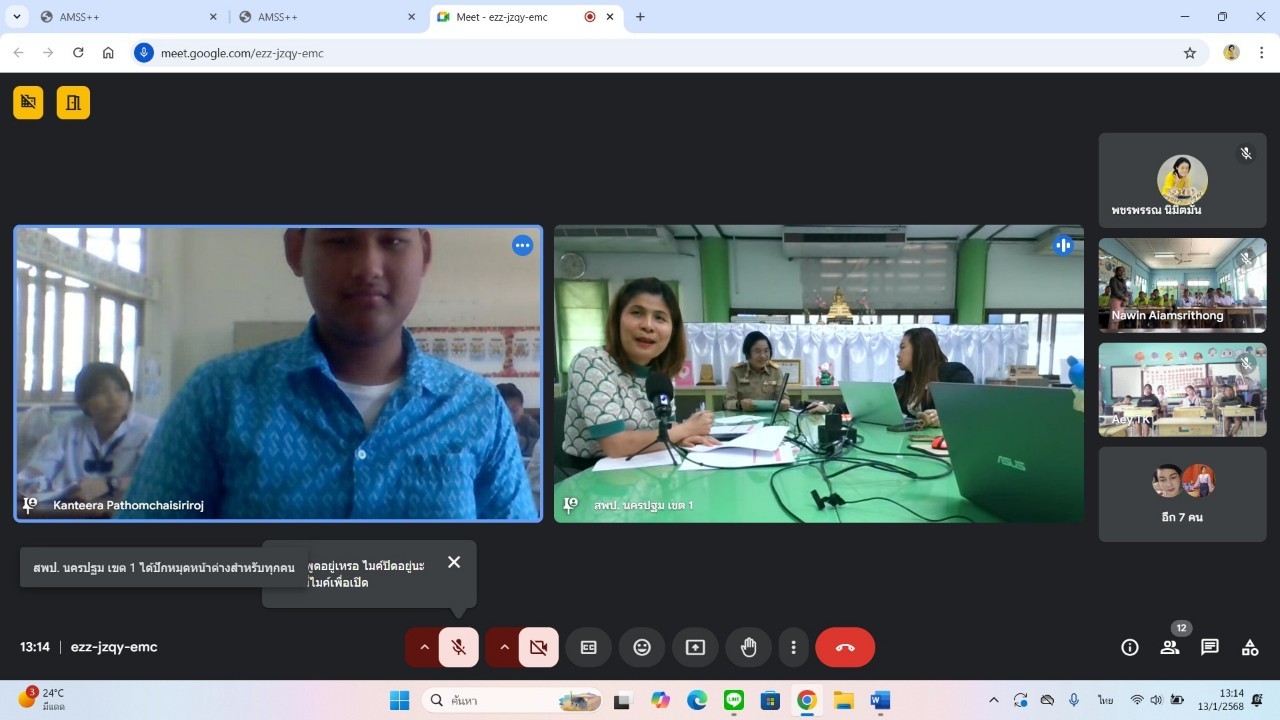Expand video settings arrow beside camera
This screenshot has width=1280, height=720.
click(504, 647)
